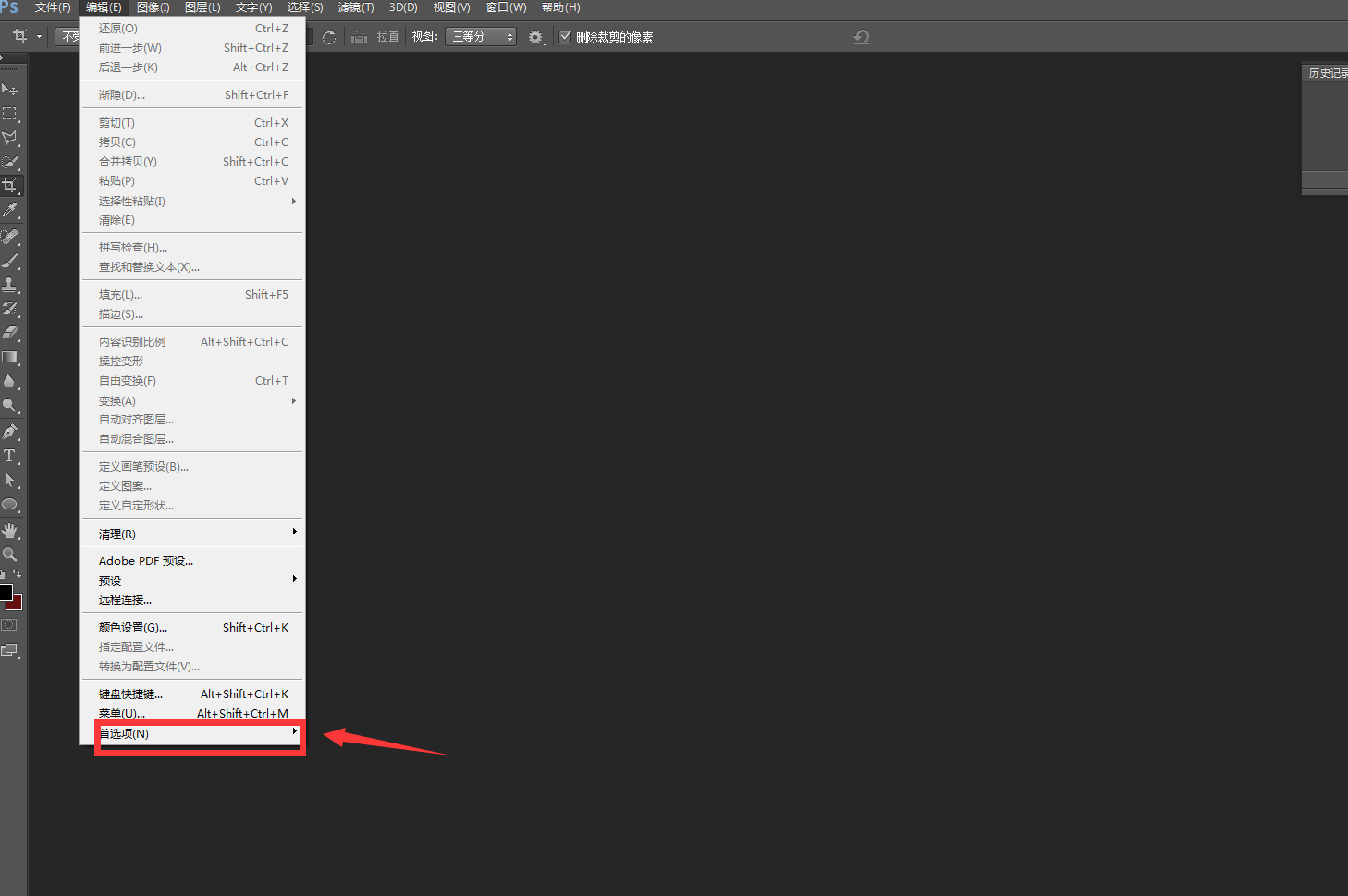Select the Eyedropper tool
The image size is (1348, 896).
point(10,211)
